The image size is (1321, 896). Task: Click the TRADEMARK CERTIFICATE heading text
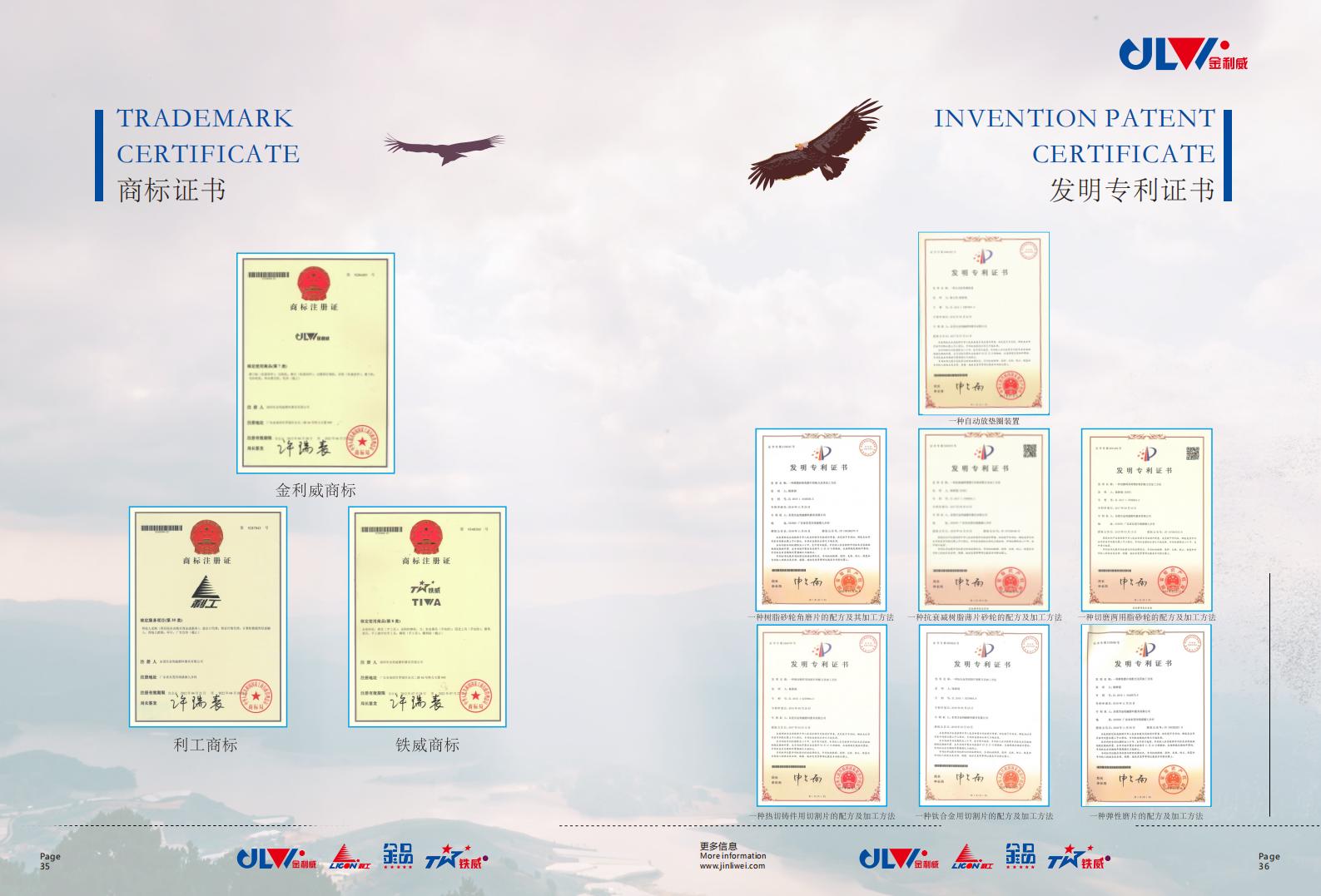coord(207,136)
